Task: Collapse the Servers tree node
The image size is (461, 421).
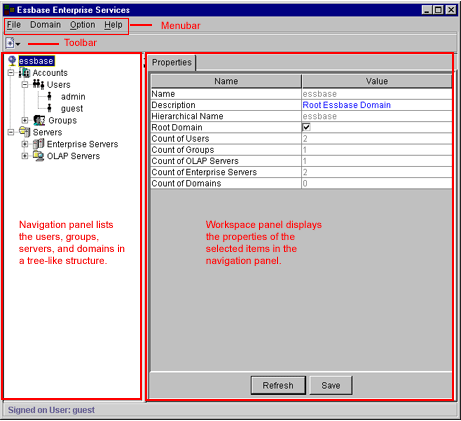Action: (11, 132)
